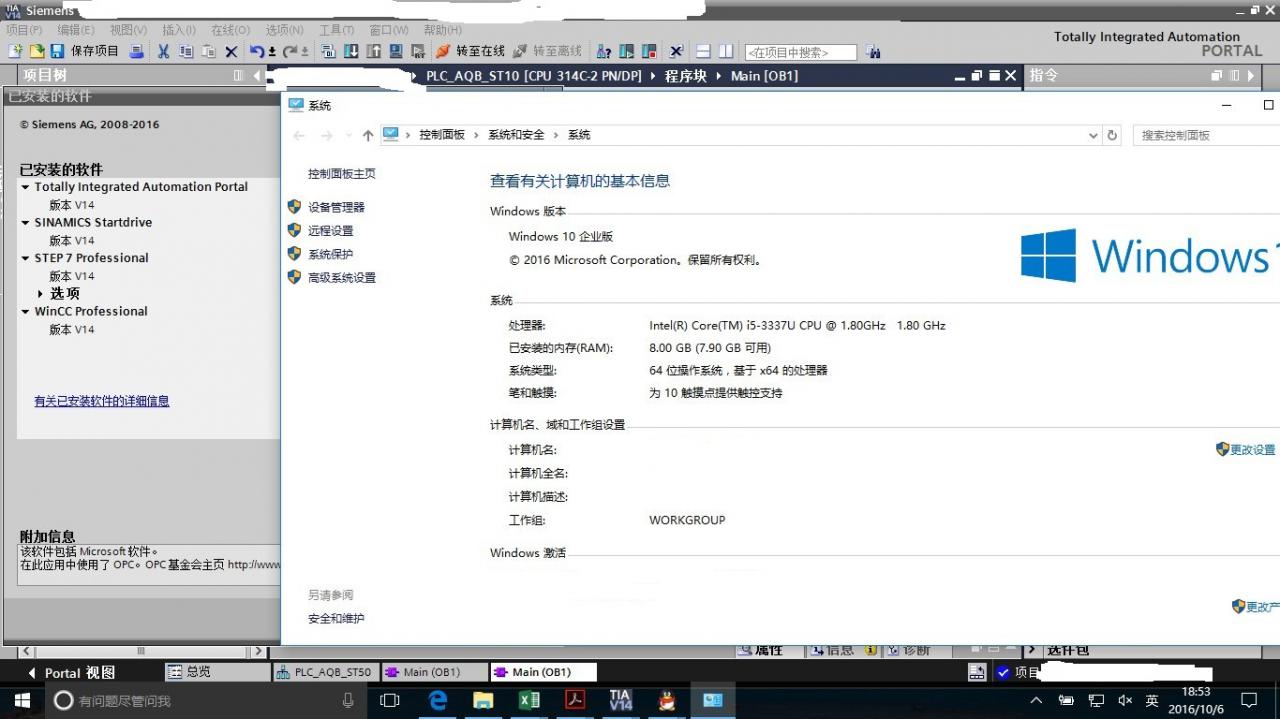The image size is (1280, 719).
Task: Collapse Totally Integrated Automation Portal entry
Action: coord(26,187)
